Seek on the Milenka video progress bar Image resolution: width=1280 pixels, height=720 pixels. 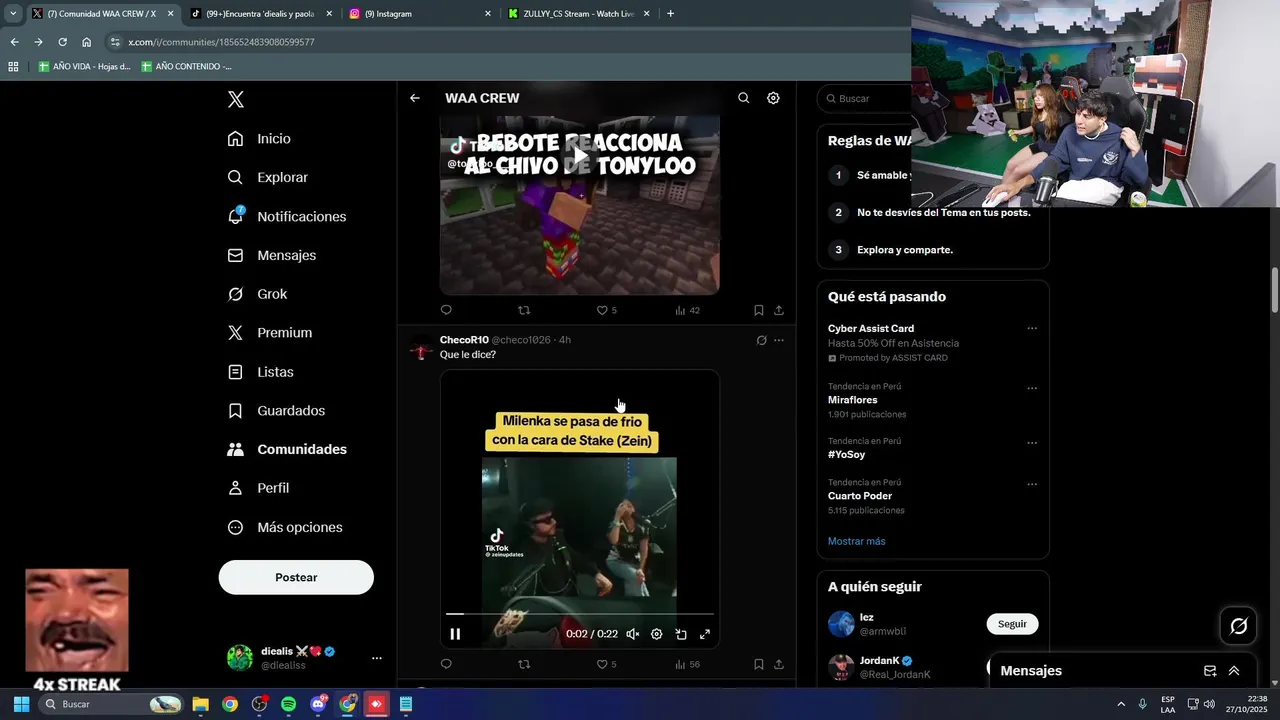tap(580, 614)
